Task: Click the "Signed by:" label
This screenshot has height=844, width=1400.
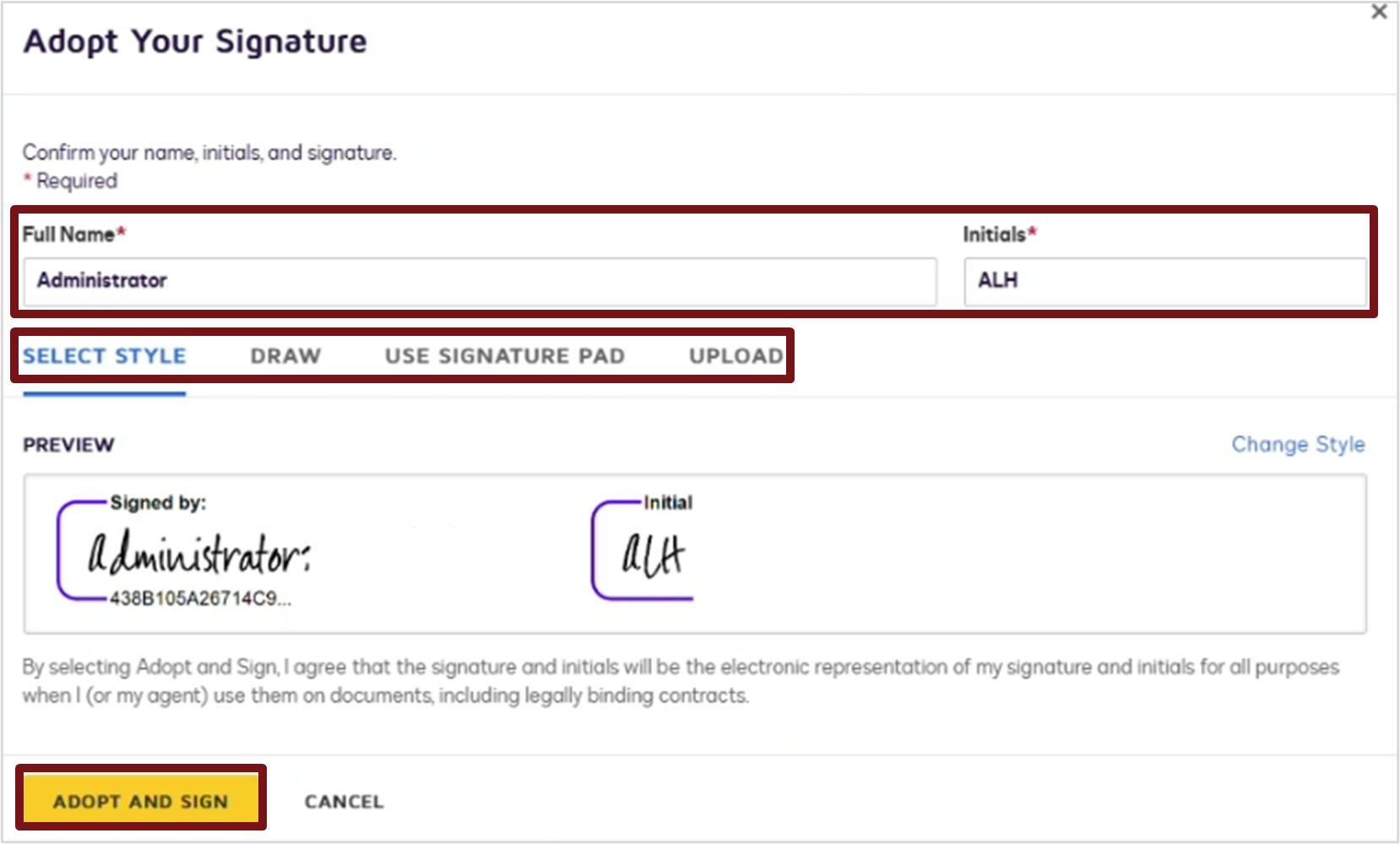Action: [x=158, y=503]
